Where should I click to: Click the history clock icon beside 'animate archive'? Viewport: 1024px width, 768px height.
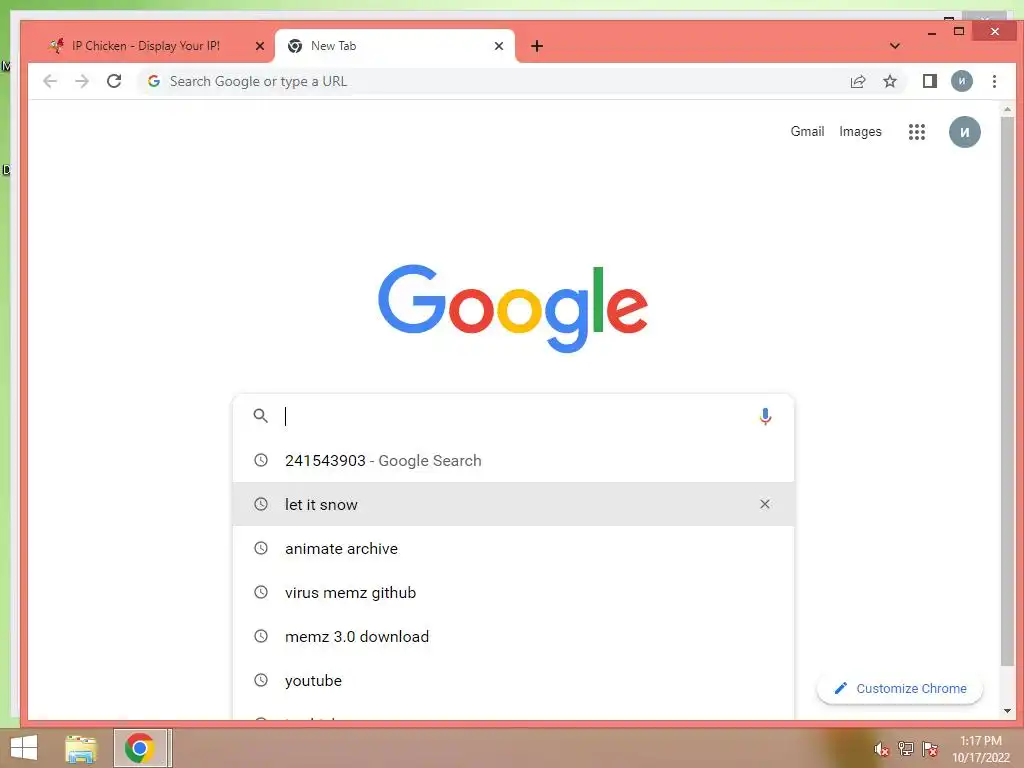pyautogui.click(x=261, y=548)
